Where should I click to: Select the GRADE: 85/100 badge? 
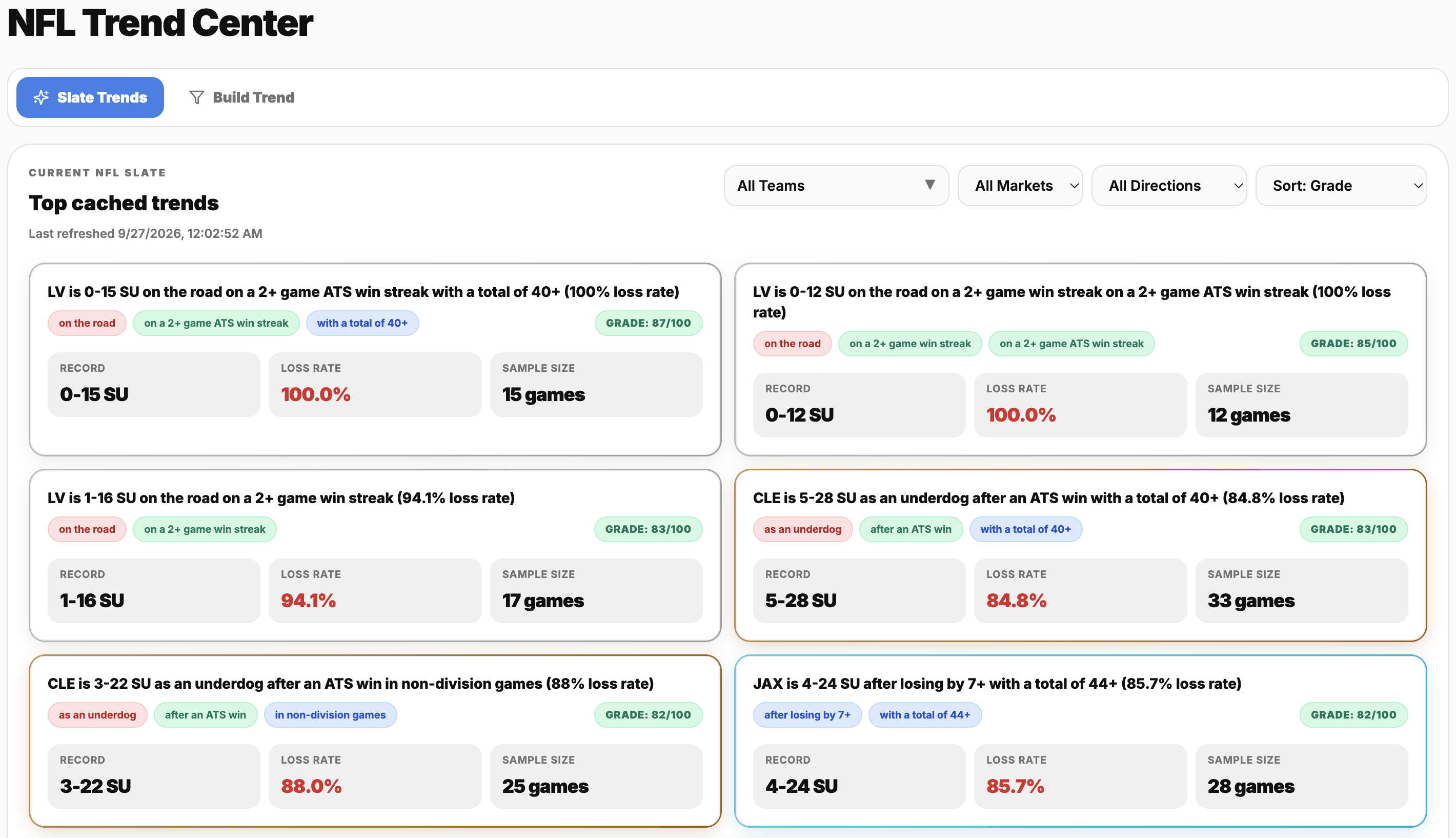click(1353, 344)
